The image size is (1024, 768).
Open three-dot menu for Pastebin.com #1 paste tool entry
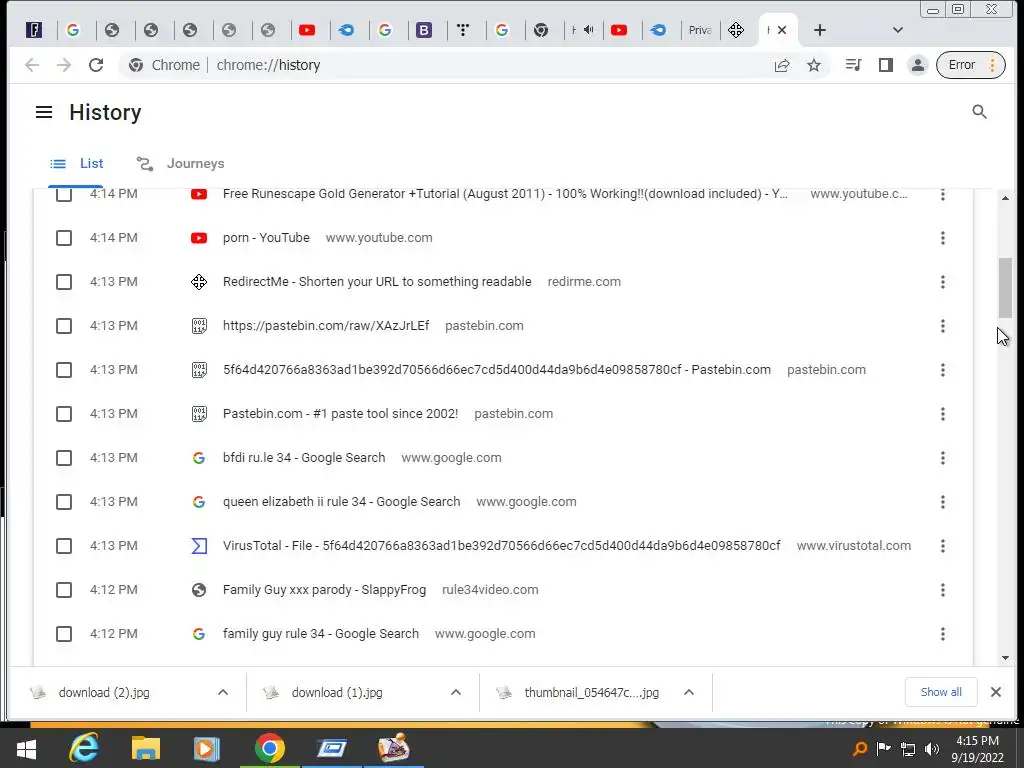click(x=942, y=414)
